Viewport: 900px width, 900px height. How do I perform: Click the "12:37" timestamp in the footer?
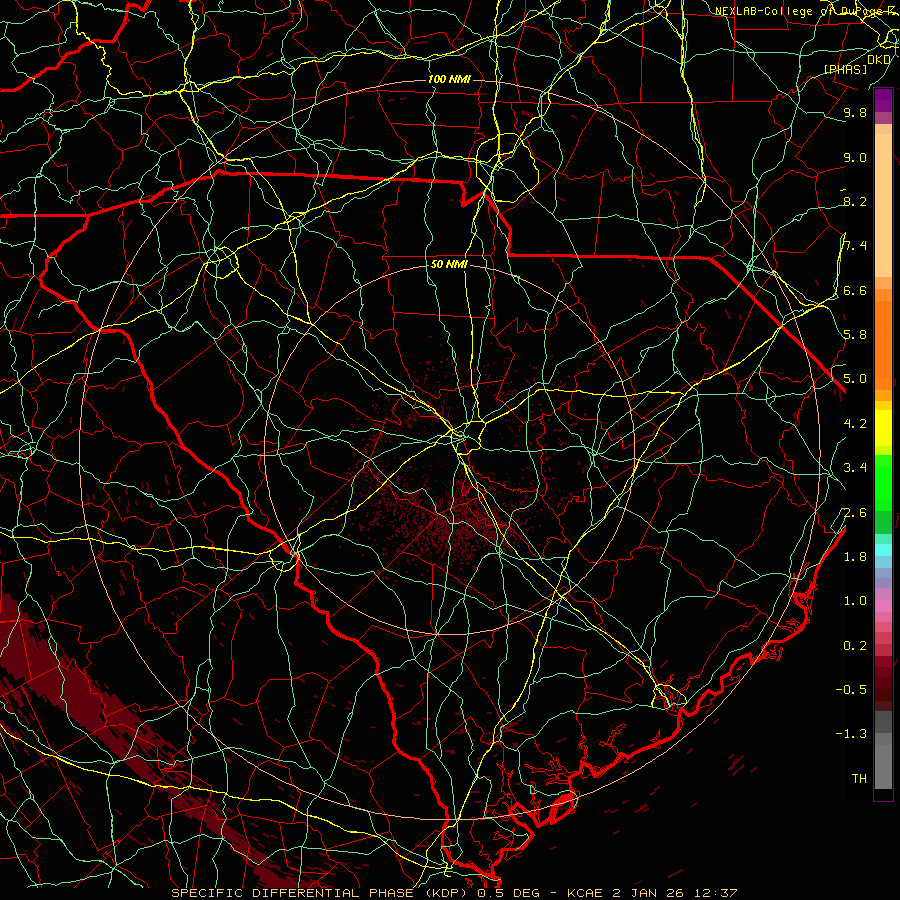[715, 893]
